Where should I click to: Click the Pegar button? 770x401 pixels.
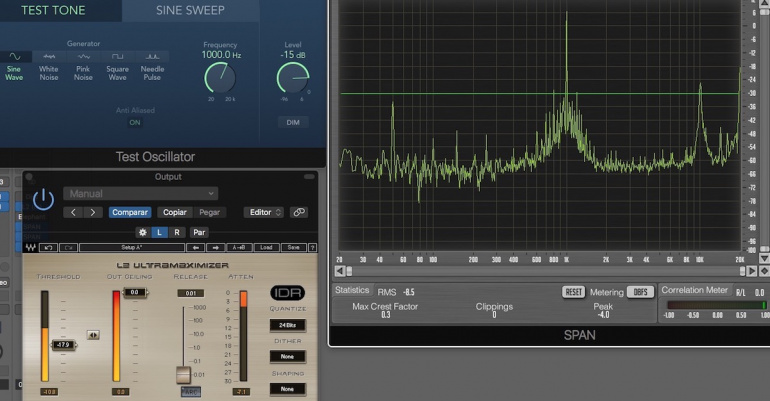[209, 212]
